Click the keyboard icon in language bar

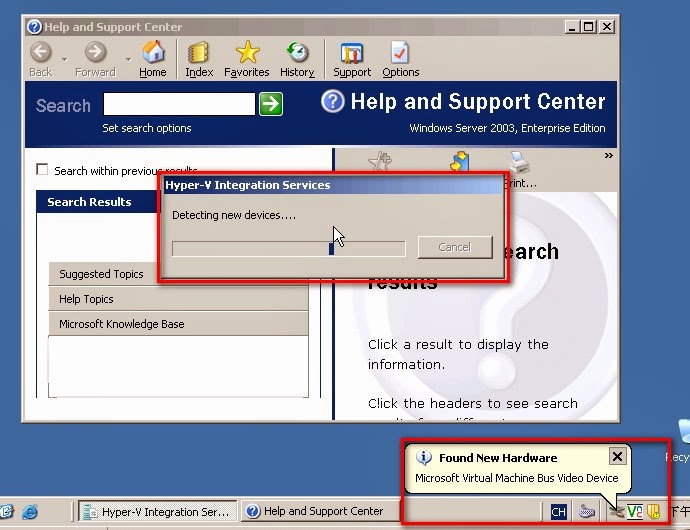587,512
